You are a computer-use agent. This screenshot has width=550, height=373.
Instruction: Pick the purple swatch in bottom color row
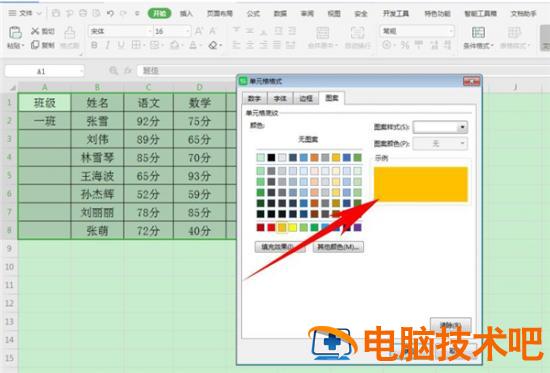(357, 228)
